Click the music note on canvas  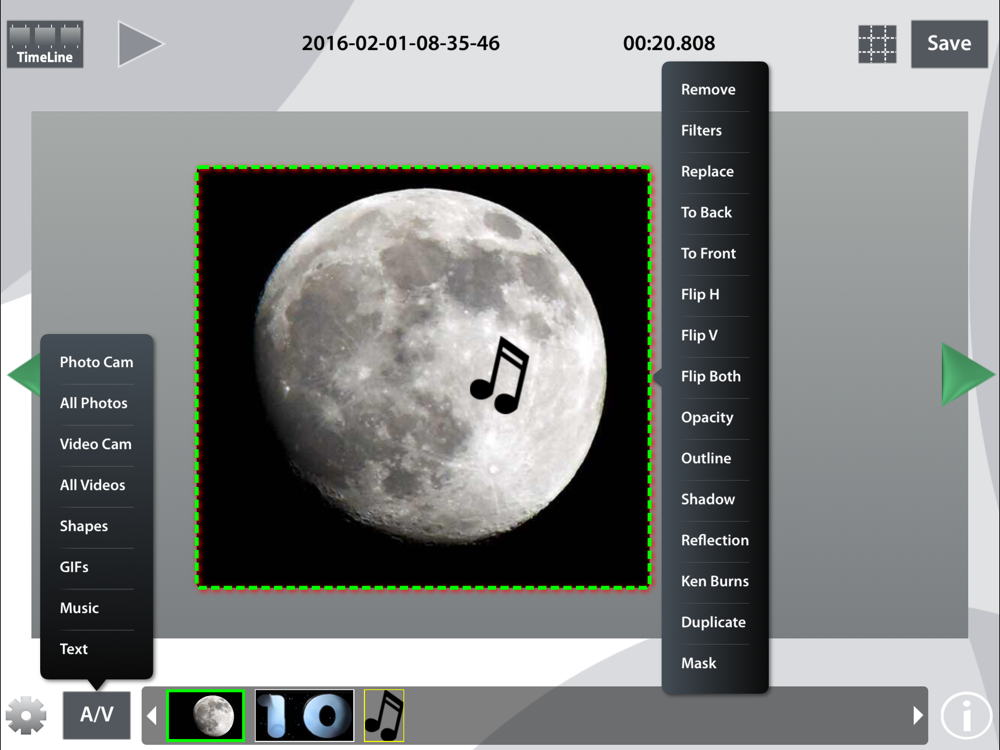coord(499,376)
